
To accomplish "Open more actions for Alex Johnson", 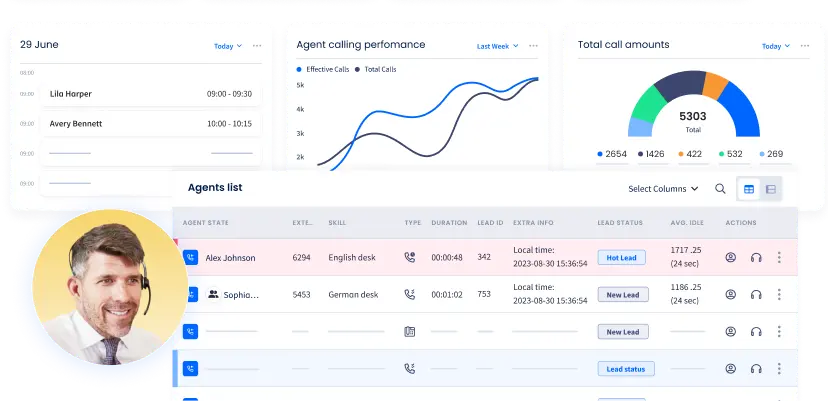I will pyautogui.click(x=779, y=257).
